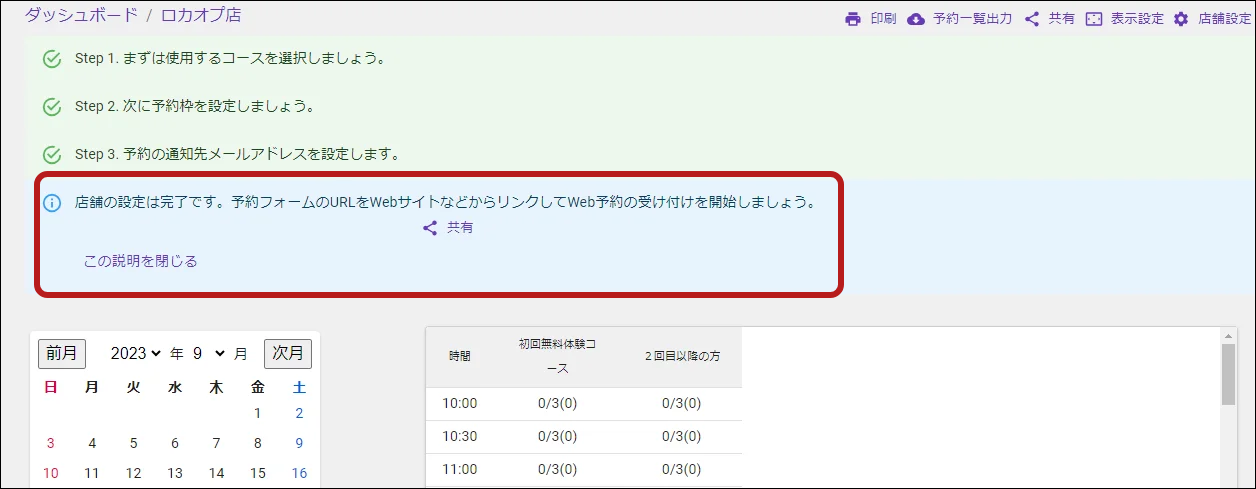The image size is (1256, 489).
Task: Select September 2 on the calendar
Action: pyautogui.click(x=299, y=413)
